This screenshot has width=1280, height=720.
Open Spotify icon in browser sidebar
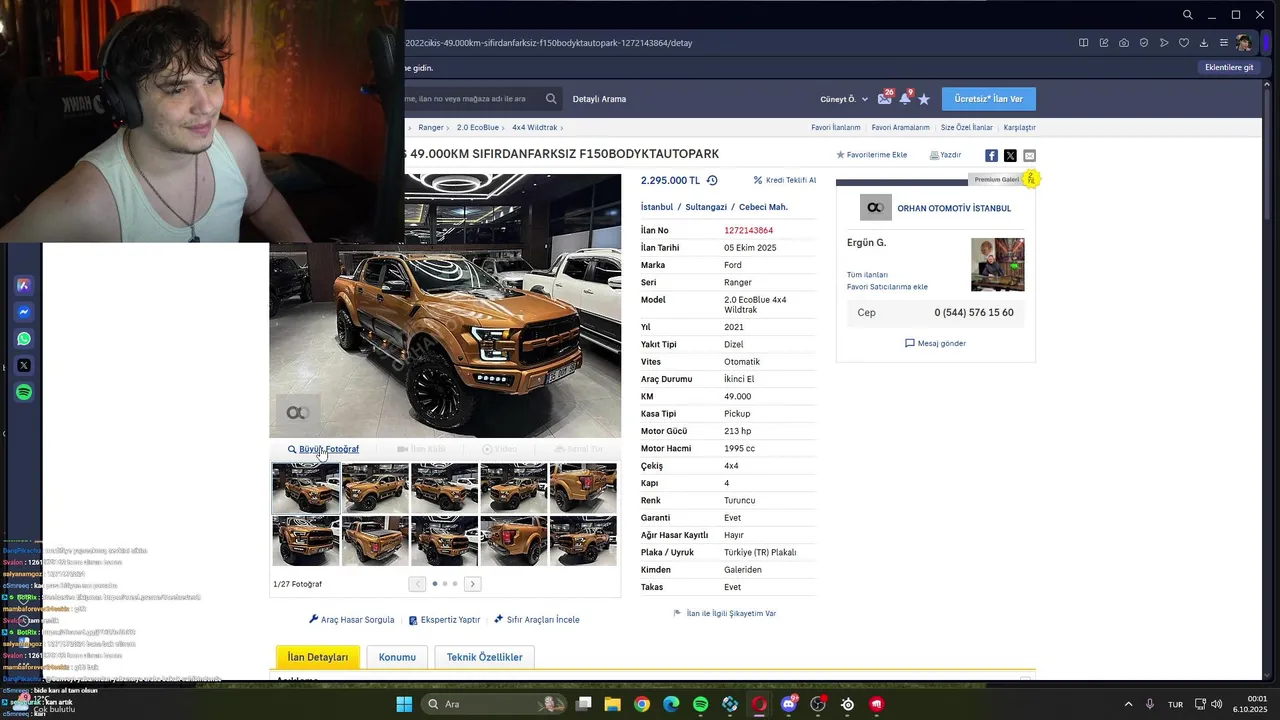(24, 393)
